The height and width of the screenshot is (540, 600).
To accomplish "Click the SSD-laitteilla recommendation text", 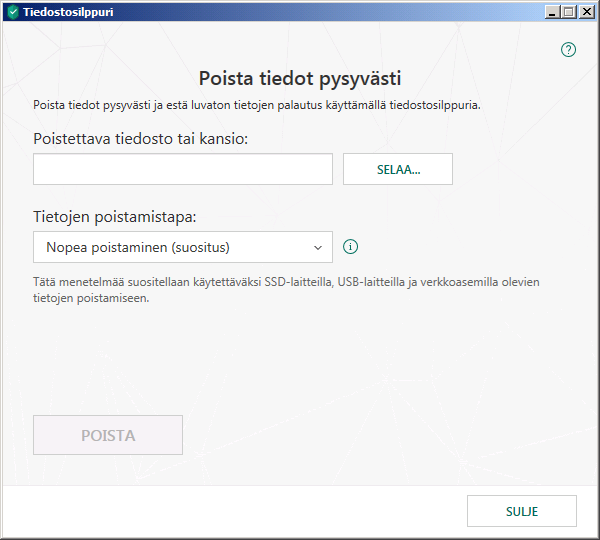I will pyautogui.click(x=285, y=282).
